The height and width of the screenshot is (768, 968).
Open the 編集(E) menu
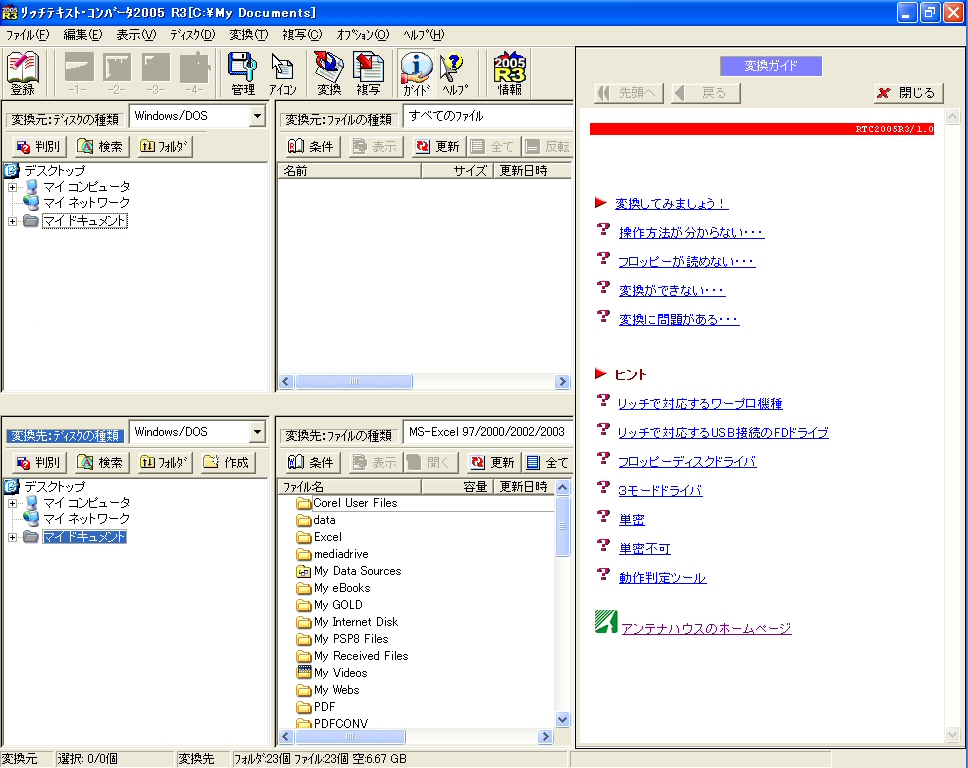point(83,35)
